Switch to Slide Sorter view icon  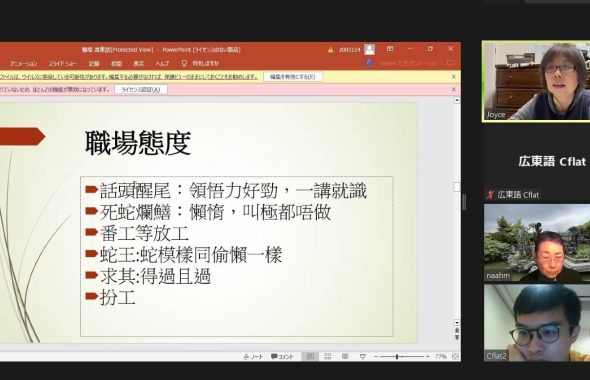[328, 356]
